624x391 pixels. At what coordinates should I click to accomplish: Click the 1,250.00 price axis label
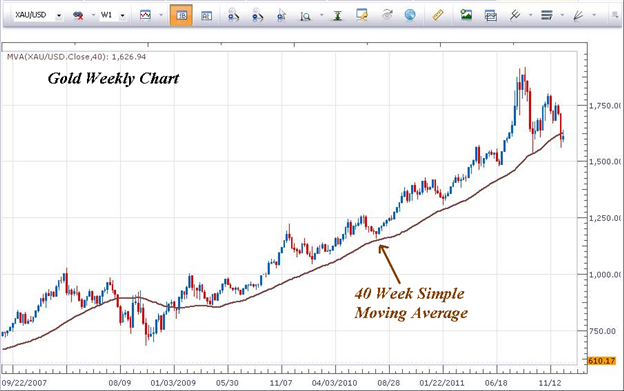[605, 218]
